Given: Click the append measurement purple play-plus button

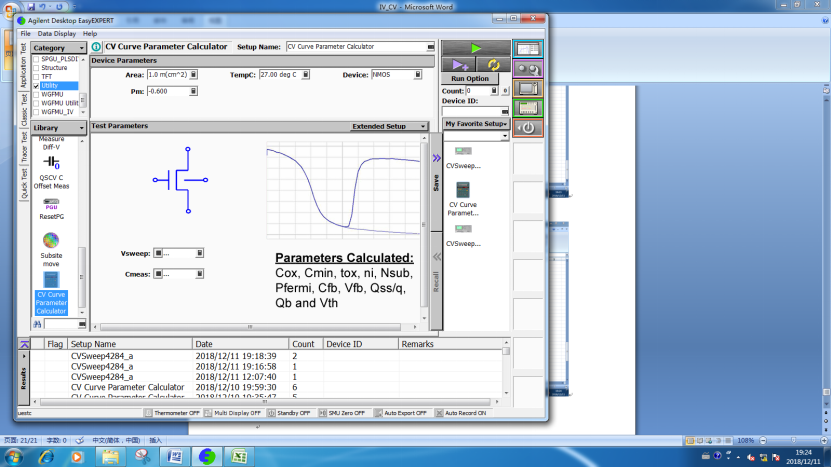Looking at the screenshot, I should [459, 65].
